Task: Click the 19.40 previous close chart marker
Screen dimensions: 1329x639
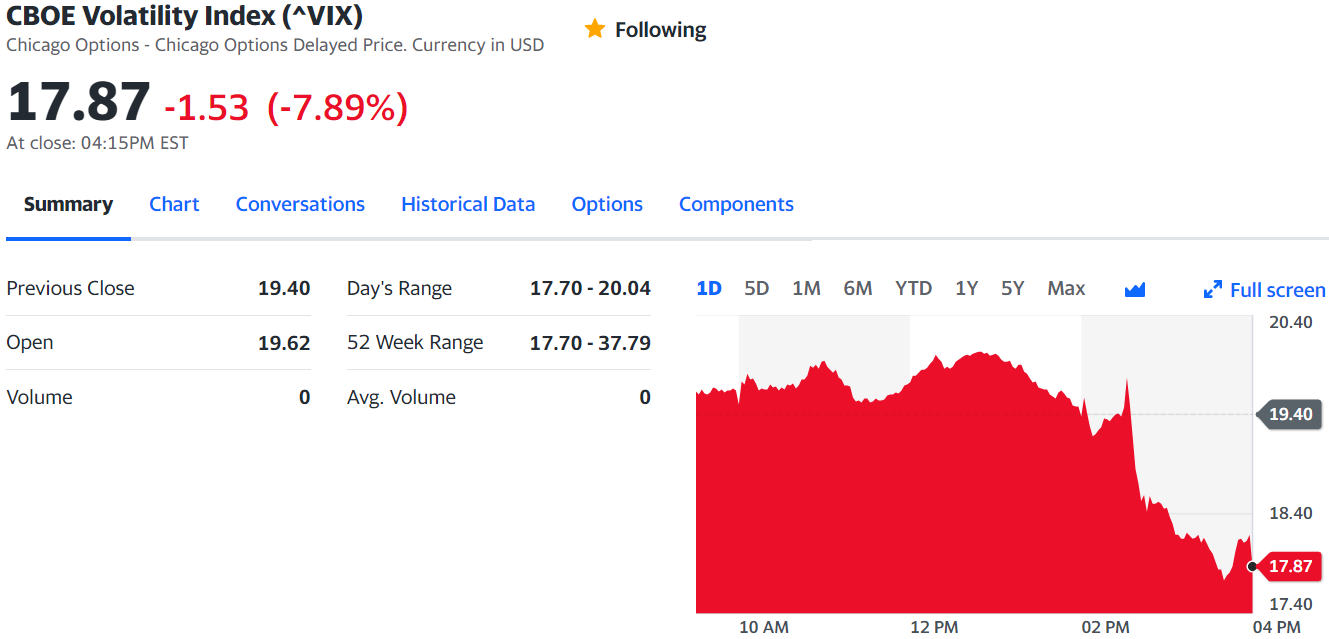Action: [x=1291, y=414]
